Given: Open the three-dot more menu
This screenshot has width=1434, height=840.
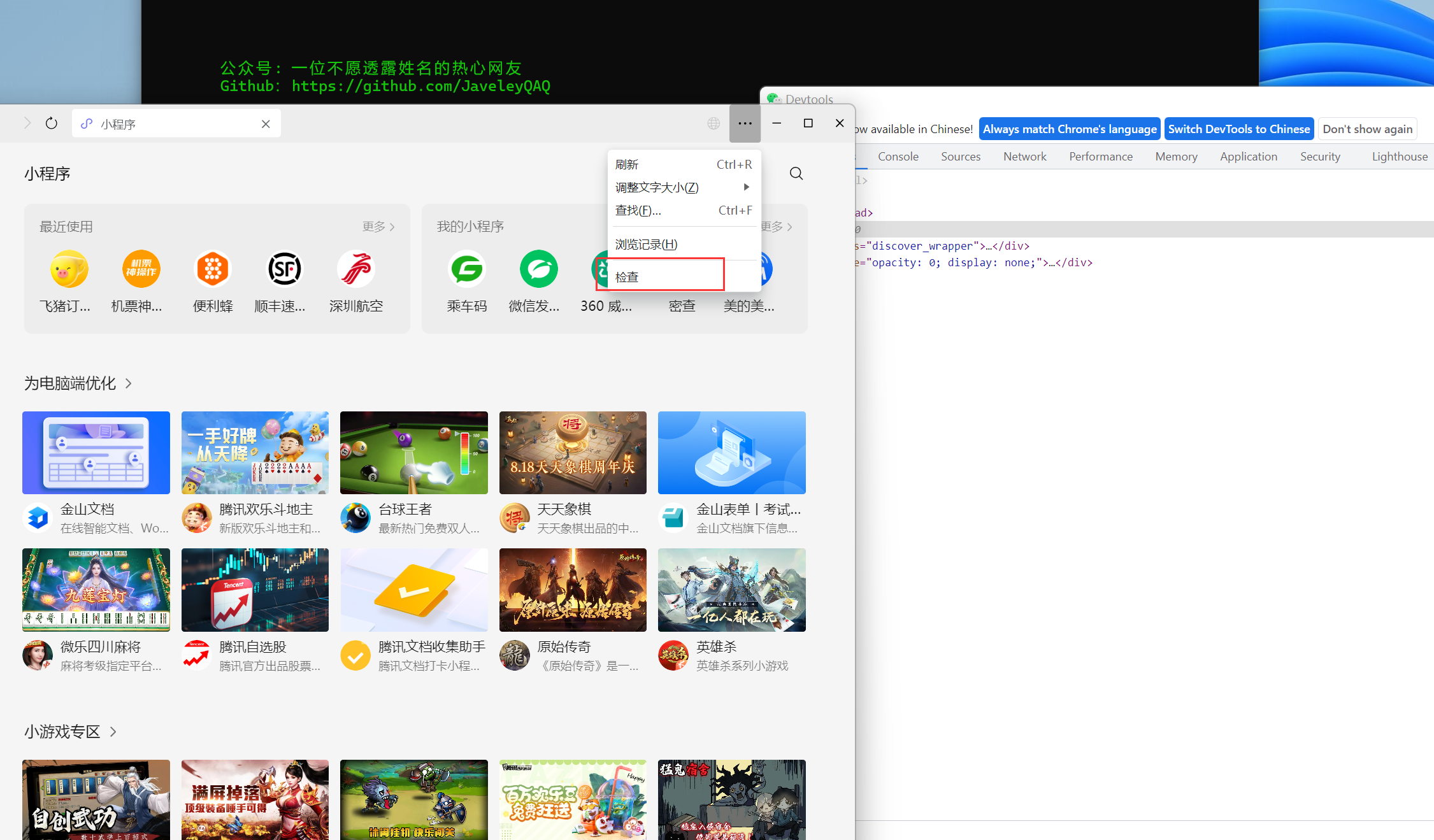Looking at the screenshot, I should click(745, 124).
